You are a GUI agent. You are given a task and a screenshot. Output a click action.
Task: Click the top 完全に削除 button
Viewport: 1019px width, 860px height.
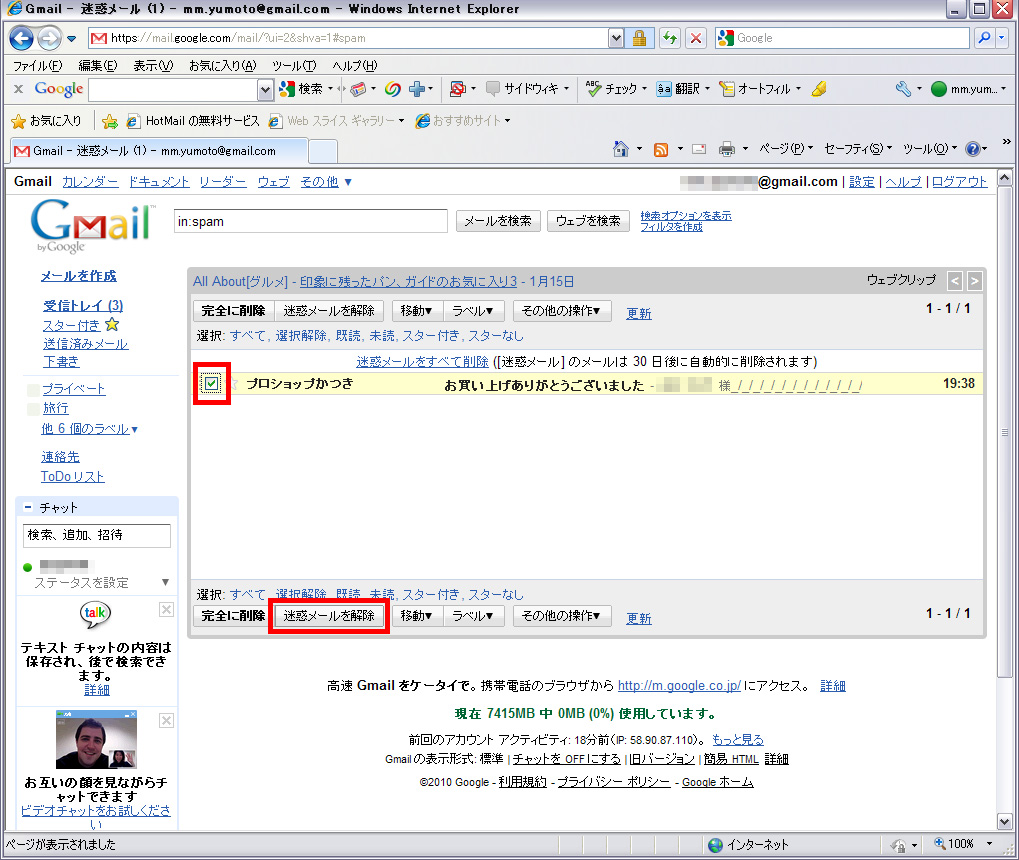[233, 311]
